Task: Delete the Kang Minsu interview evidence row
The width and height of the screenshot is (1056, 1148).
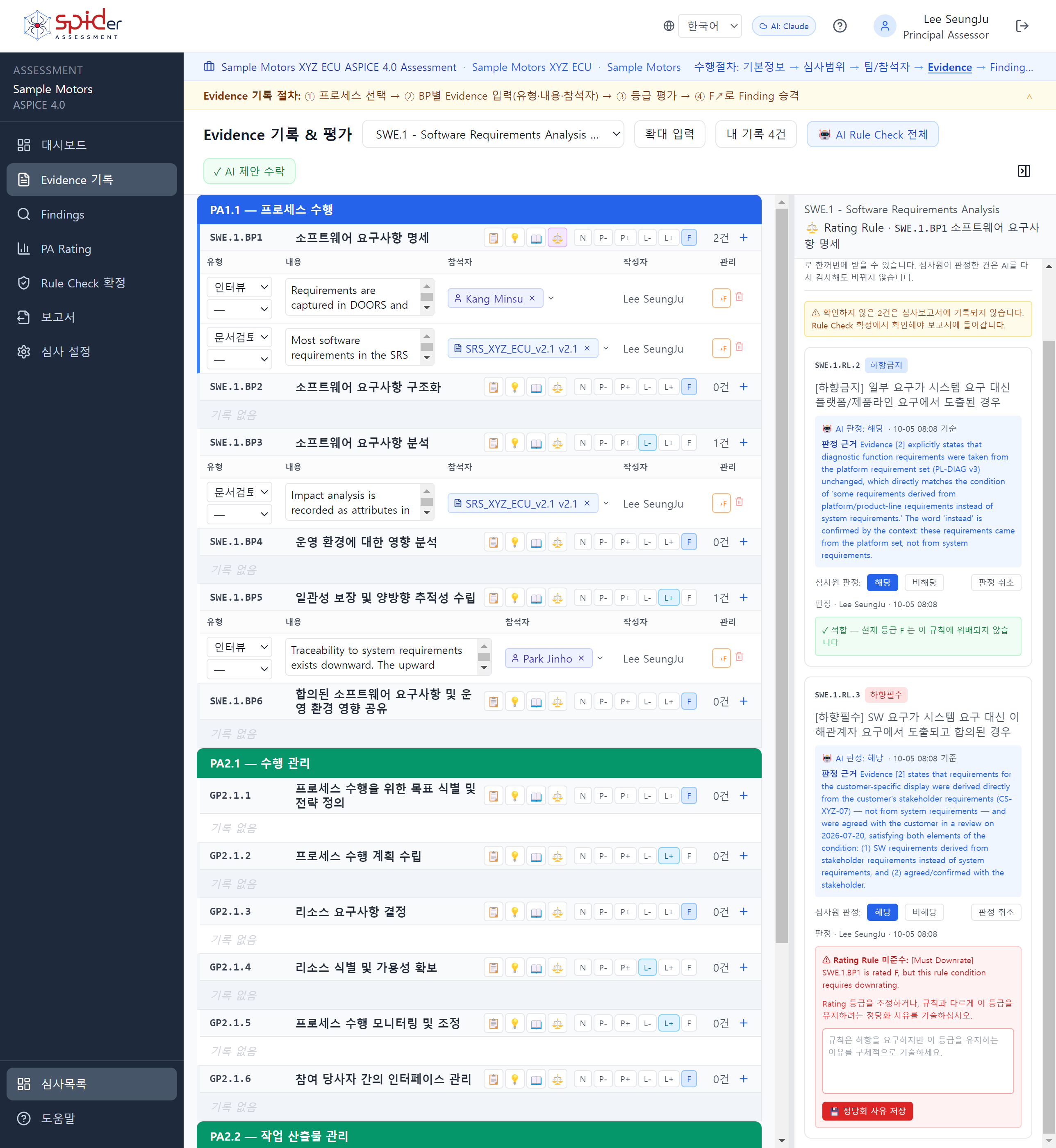Action: [x=739, y=296]
